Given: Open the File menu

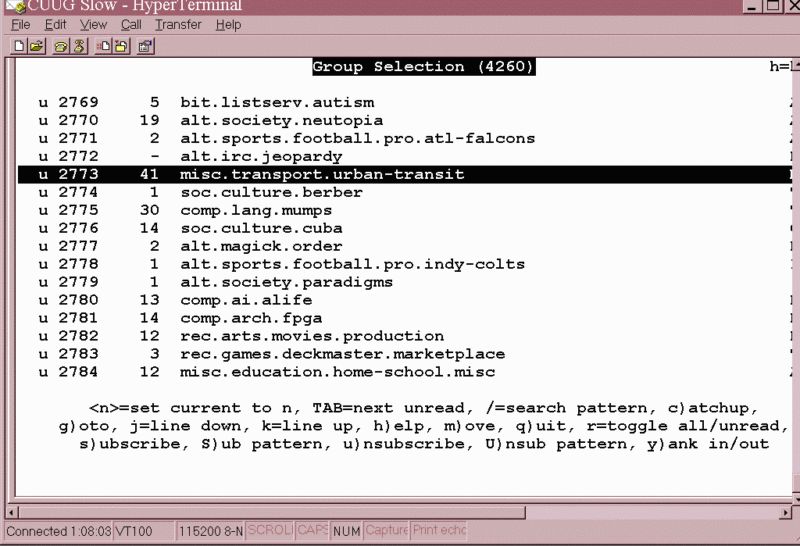Looking at the screenshot, I should pyautogui.click(x=20, y=24).
